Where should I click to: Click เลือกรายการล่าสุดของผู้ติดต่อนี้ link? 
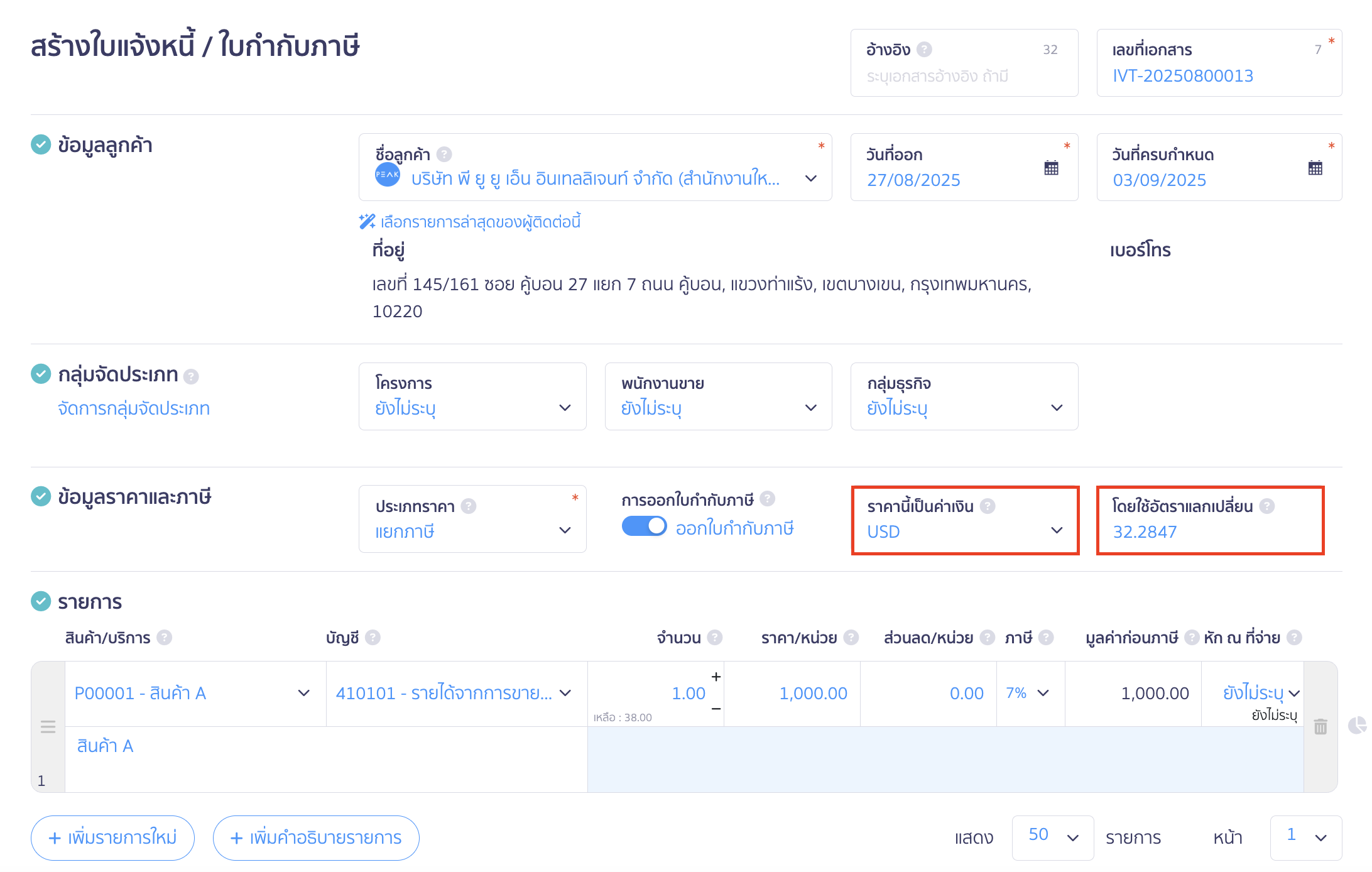point(481,222)
